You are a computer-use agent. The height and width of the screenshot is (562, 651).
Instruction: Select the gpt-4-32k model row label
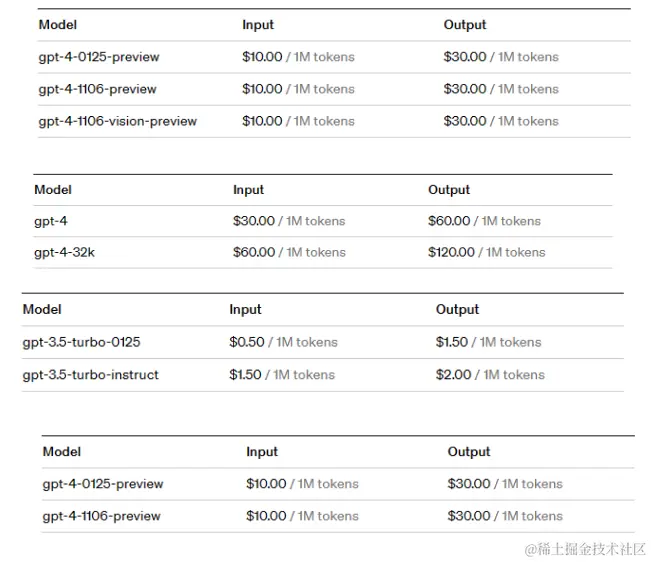point(64,252)
